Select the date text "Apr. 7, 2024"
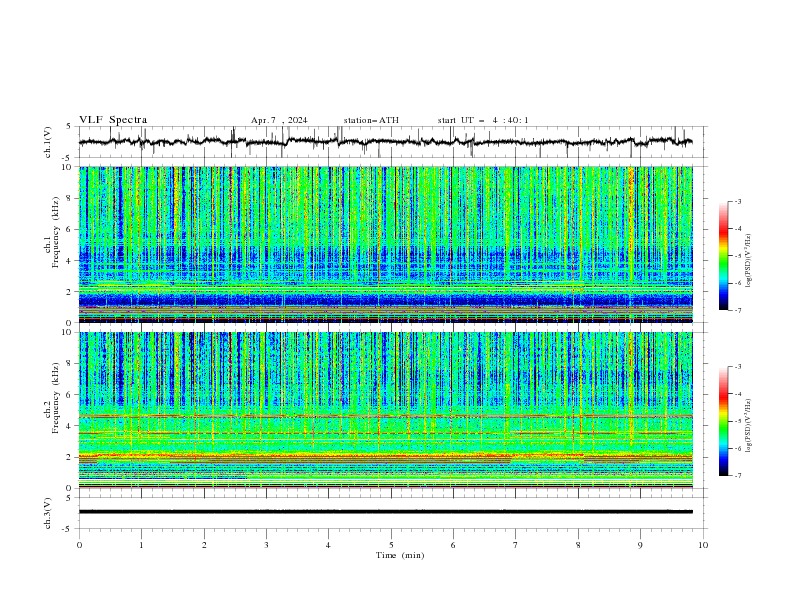792x612 pixels. 279,120
